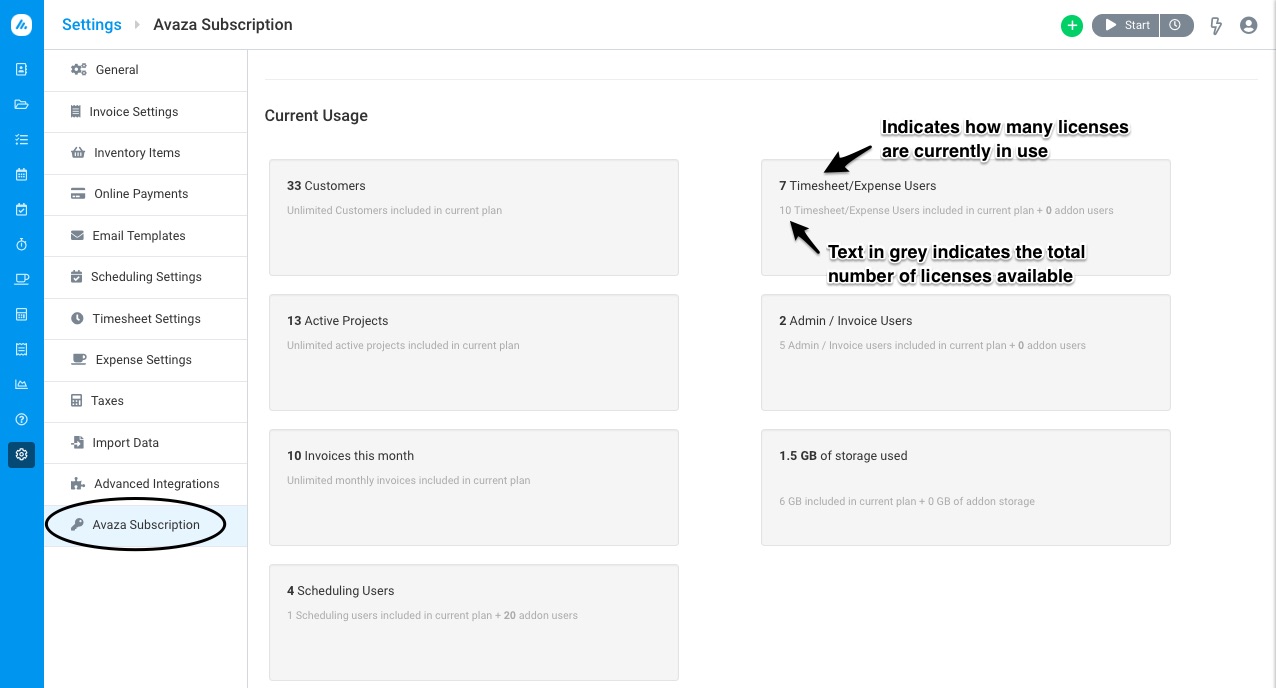Click the "2 Admin / Invoice Users" text
The image size is (1276, 688).
pyautogui.click(x=846, y=321)
